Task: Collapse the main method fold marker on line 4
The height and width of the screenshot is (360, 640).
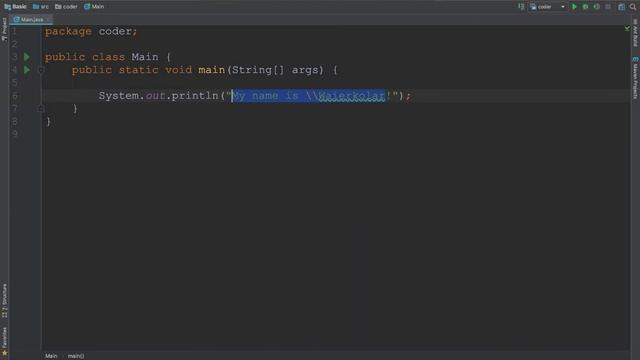Action: [40, 70]
